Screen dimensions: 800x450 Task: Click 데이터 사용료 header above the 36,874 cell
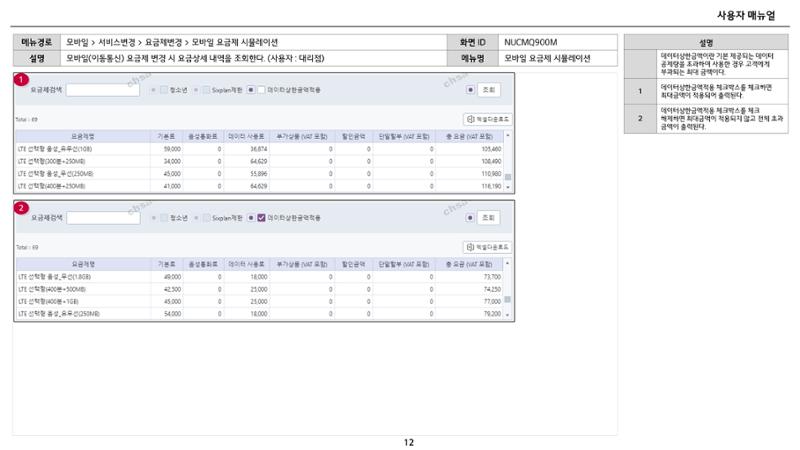246,136
